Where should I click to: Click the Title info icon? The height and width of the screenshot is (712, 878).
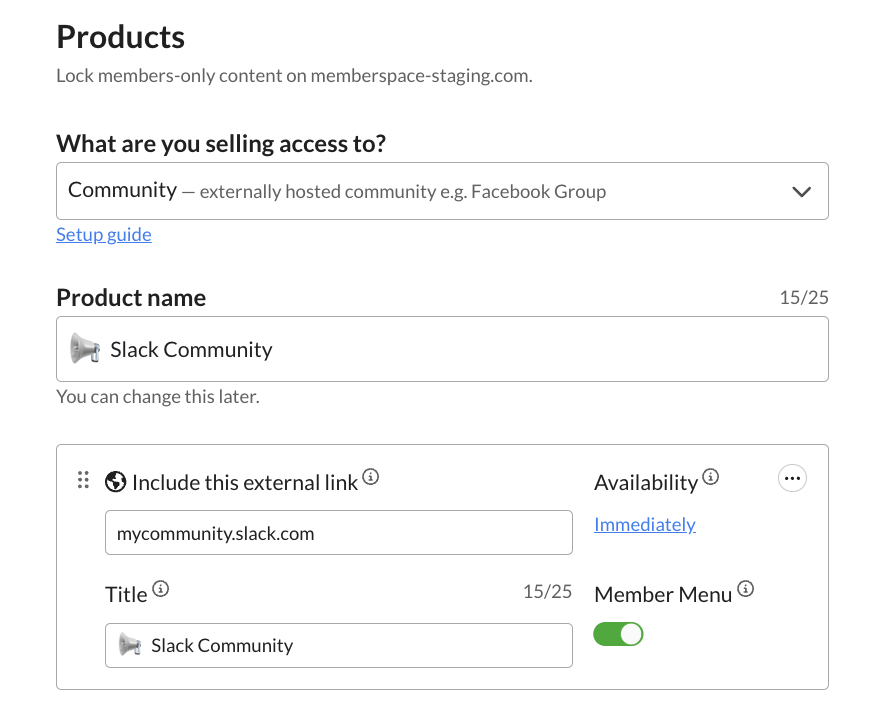(160, 589)
